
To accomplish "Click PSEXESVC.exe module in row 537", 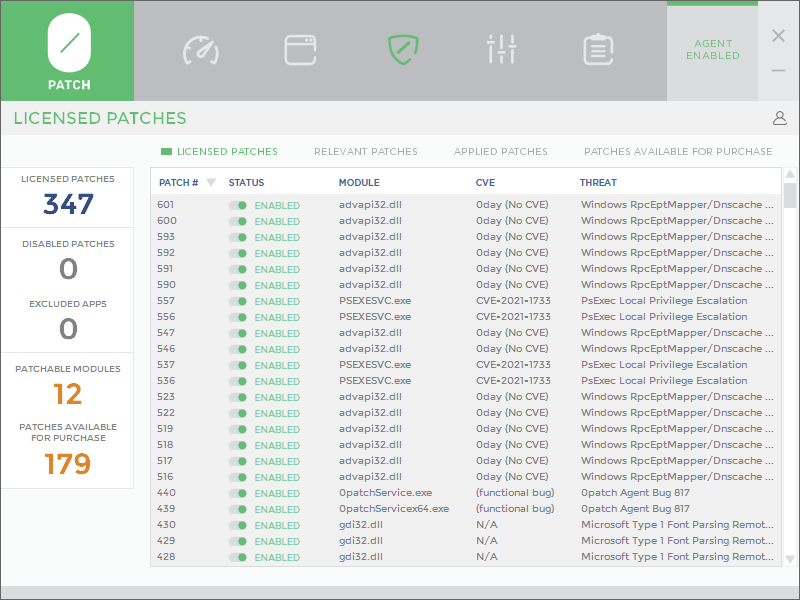I will (375, 364).
